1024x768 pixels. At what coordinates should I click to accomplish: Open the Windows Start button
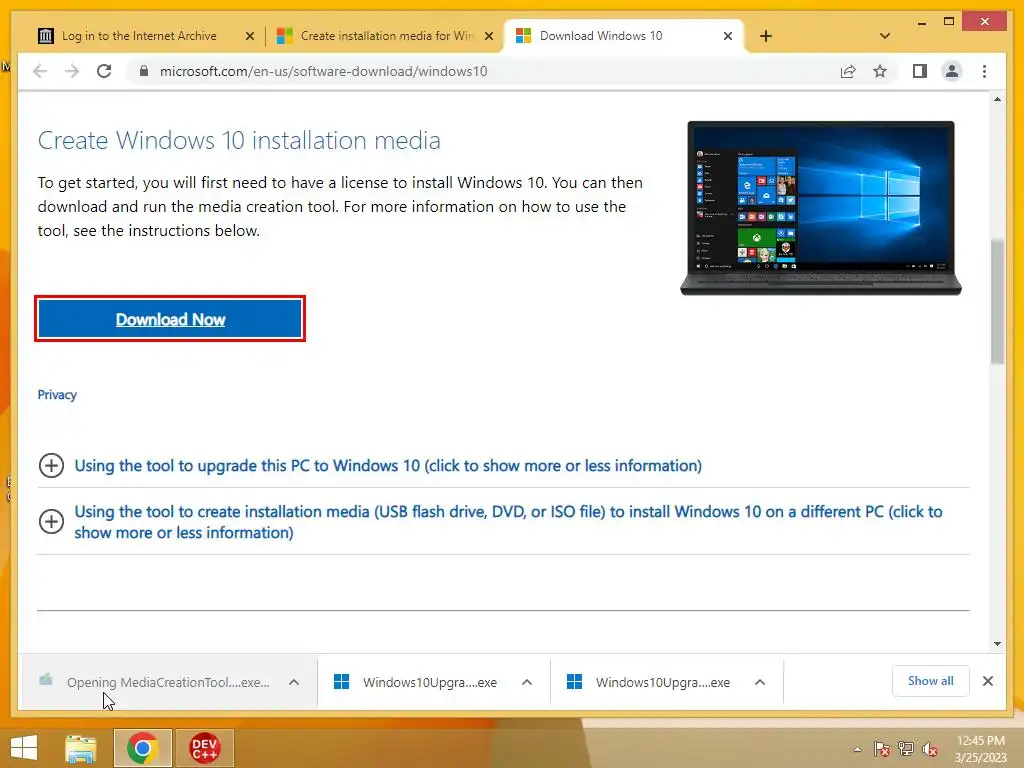coord(24,748)
